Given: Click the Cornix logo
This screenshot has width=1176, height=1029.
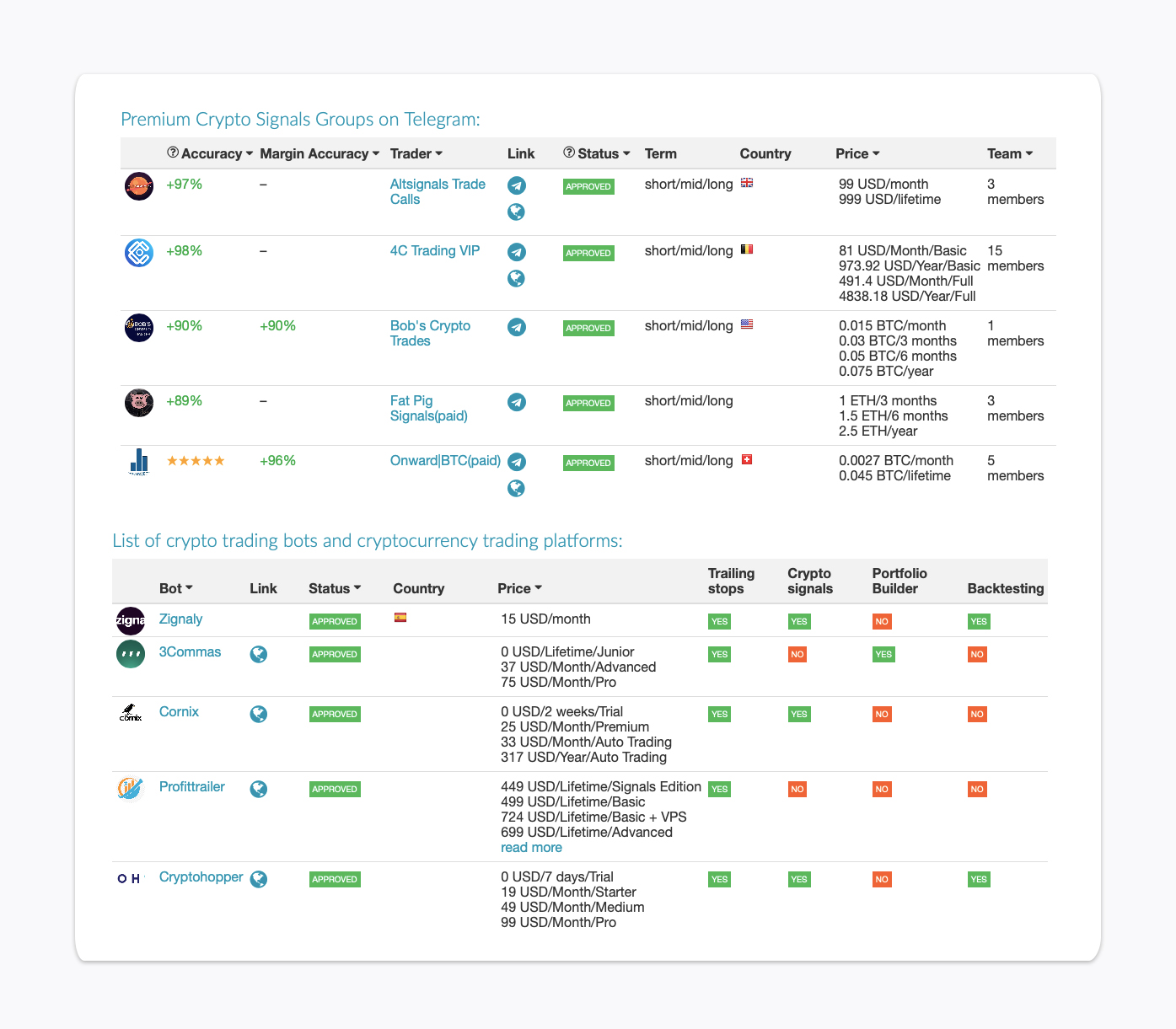Looking at the screenshot, I should [x=131, y=714].
